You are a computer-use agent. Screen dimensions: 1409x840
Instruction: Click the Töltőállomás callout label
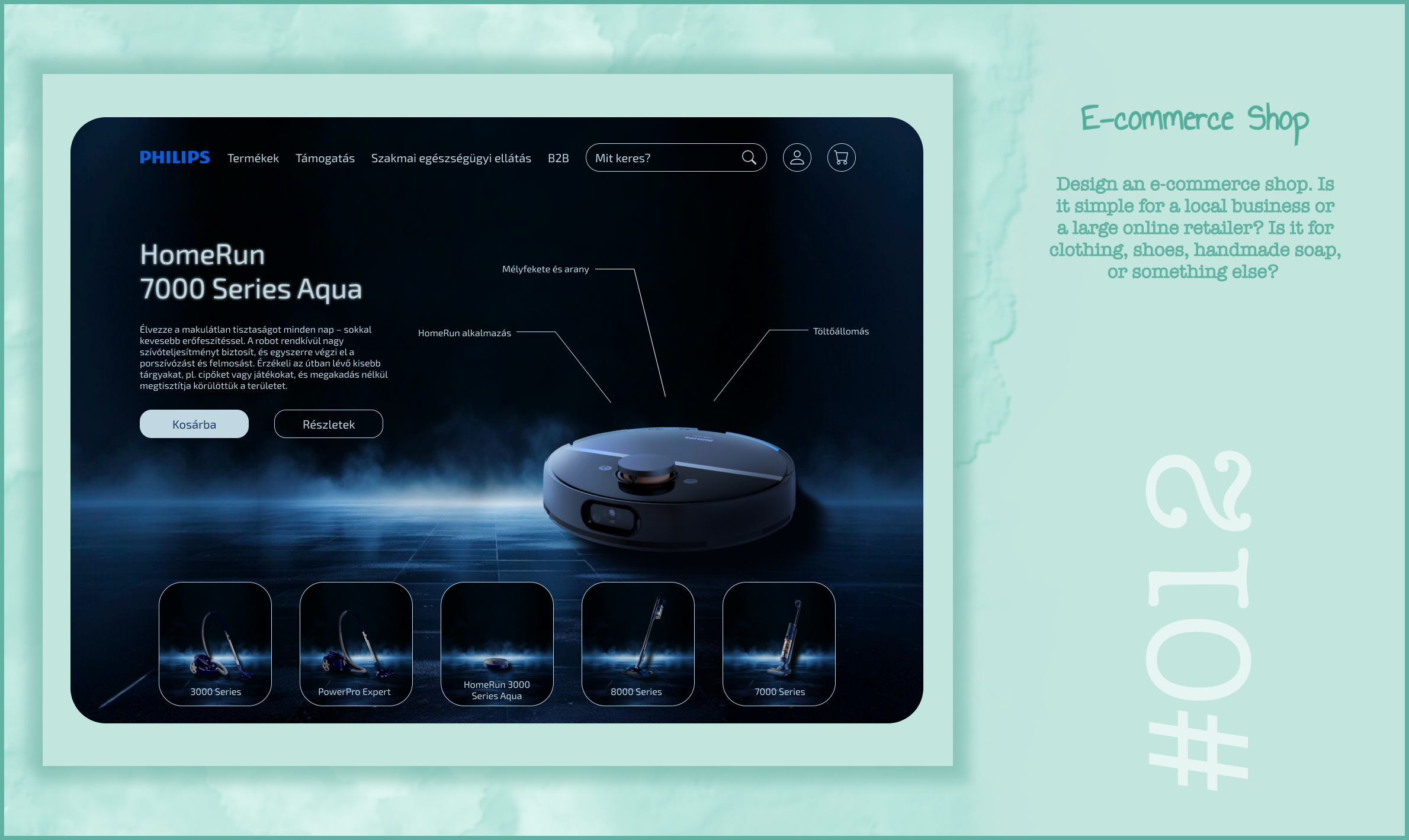pyautogui.click(x=840, y=332)
